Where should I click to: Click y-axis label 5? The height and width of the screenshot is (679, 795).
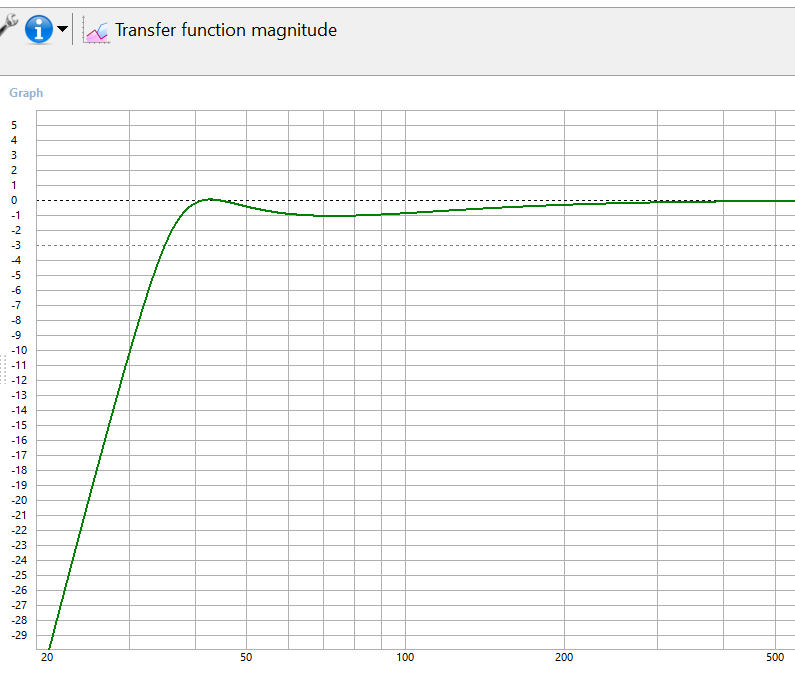[14, 125]
